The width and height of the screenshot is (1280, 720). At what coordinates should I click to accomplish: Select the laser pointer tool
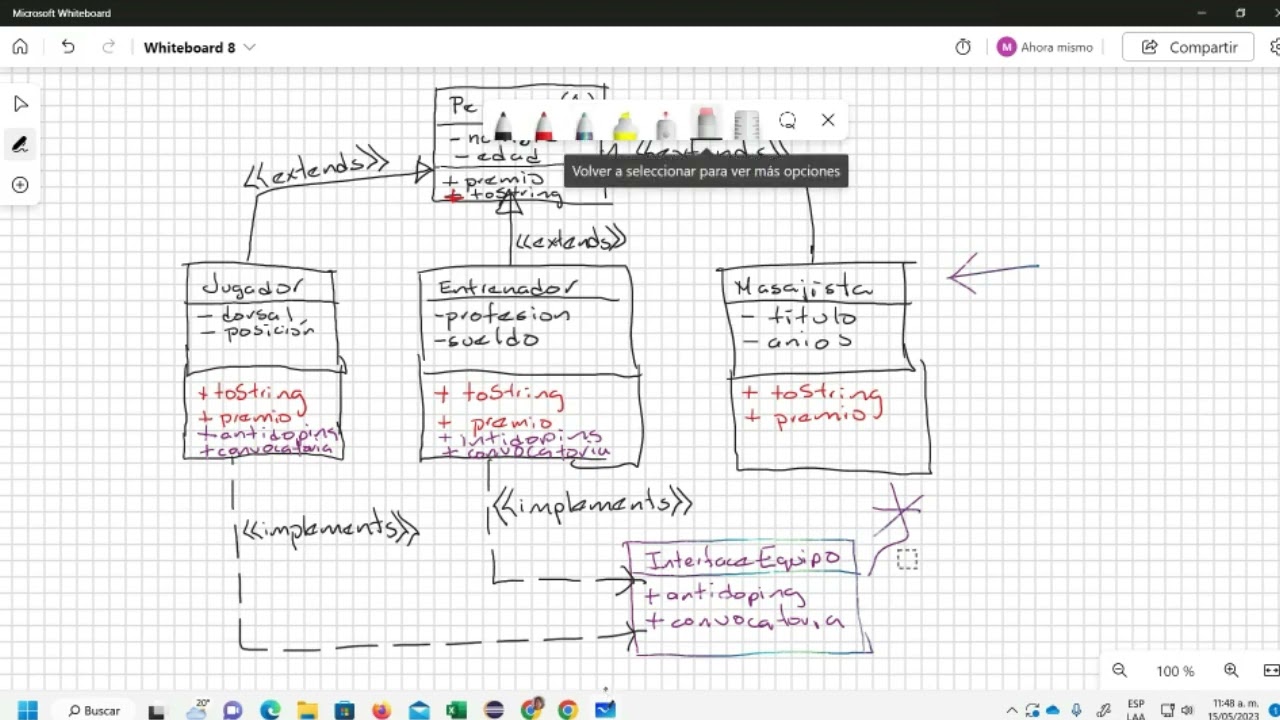tap(665, 125)
